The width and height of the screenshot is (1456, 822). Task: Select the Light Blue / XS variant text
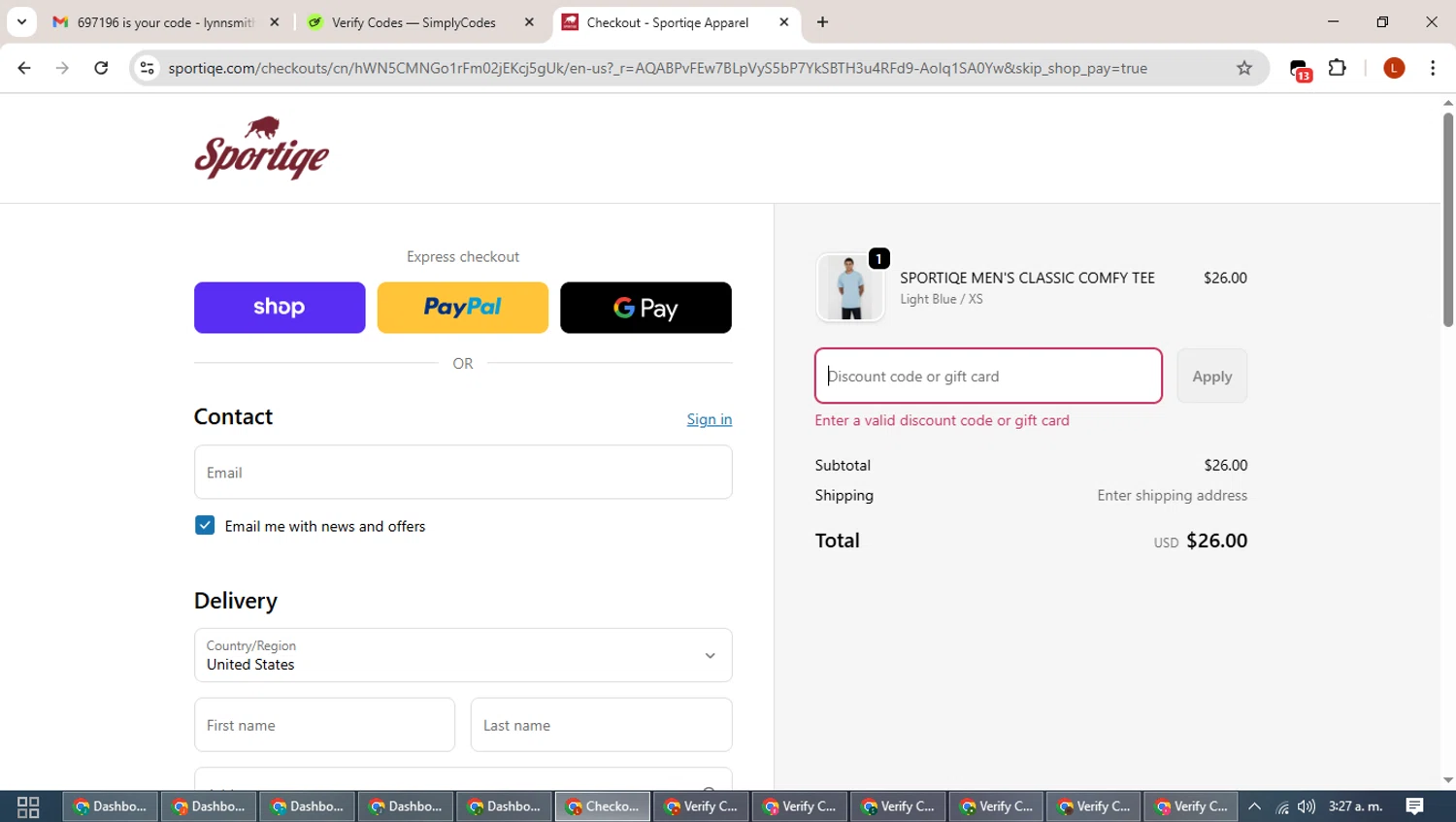point(942,299)
